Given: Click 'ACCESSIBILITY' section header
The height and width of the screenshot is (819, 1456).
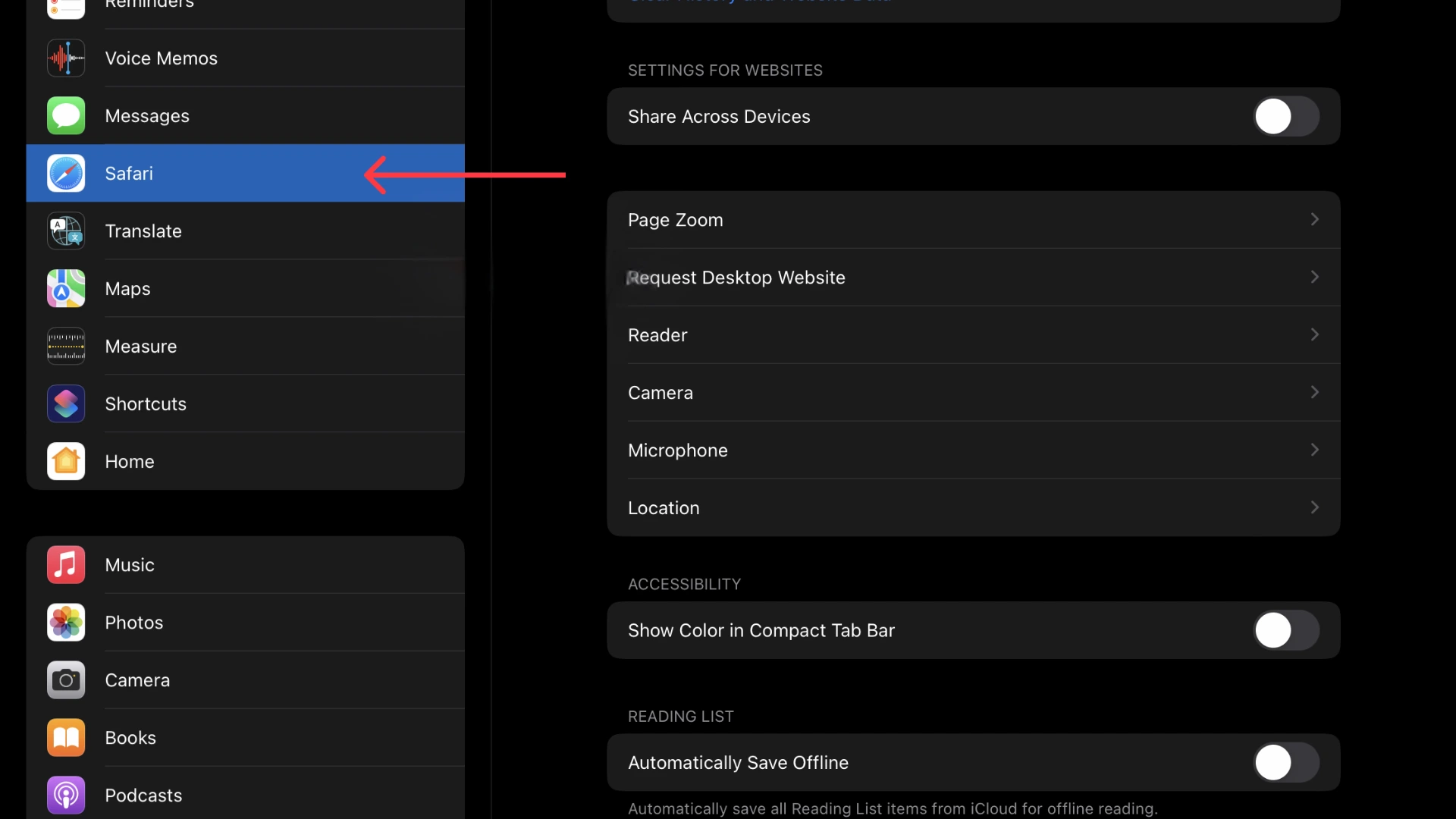Looking at the screenshot, I should tap(684, 585).
